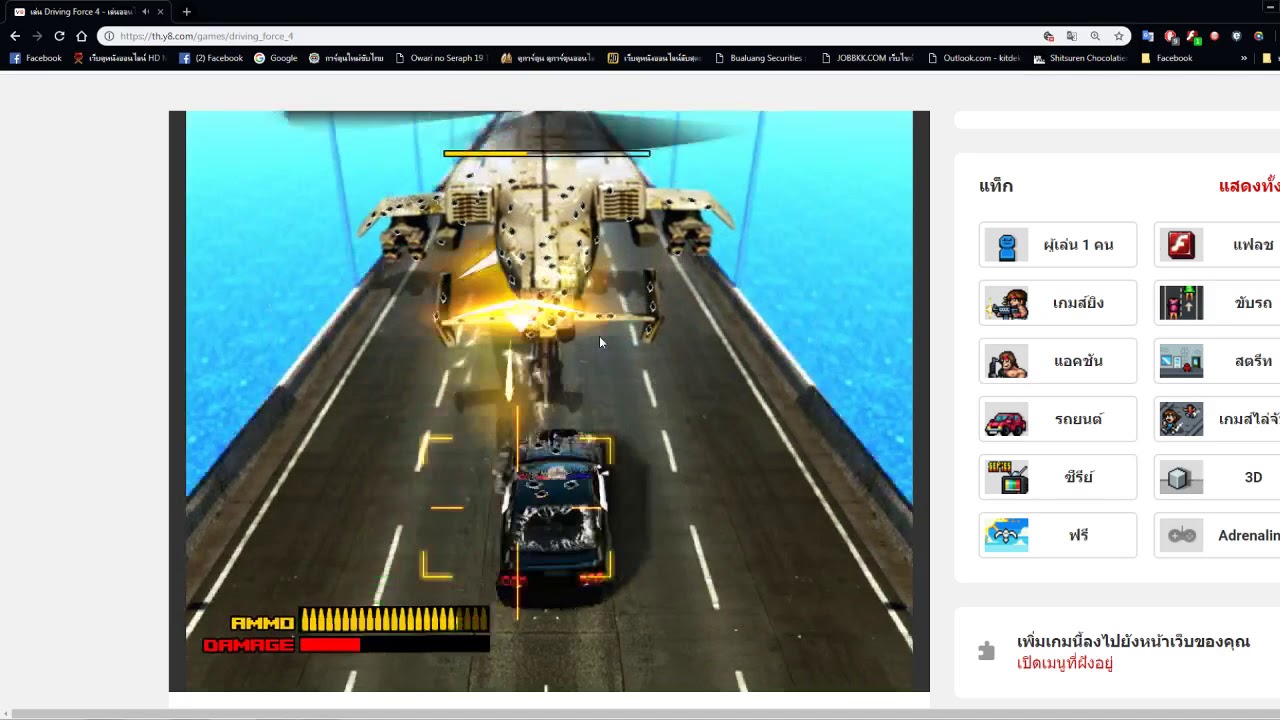Click the red Flash logo thumbnail
1280x720 pixels.
coord(1181,245)
